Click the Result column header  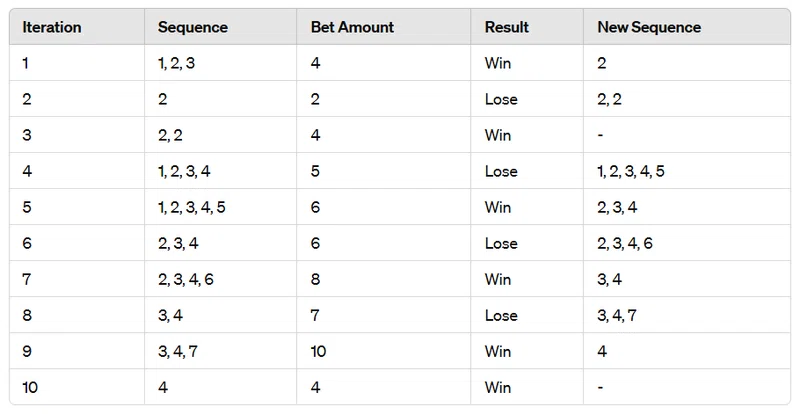point(506,27)
